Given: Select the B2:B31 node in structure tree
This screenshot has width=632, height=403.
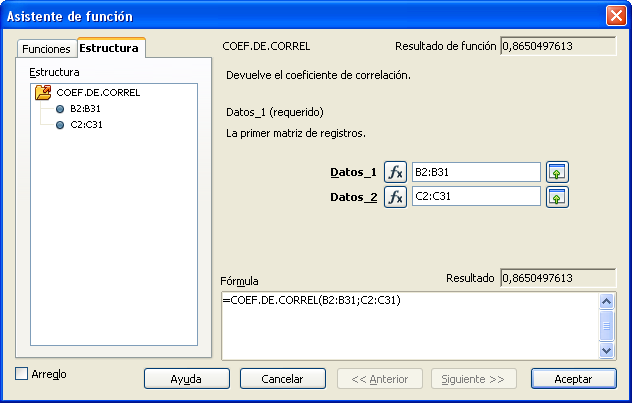Looking at the screenshot, I should [x=86, y=109].
